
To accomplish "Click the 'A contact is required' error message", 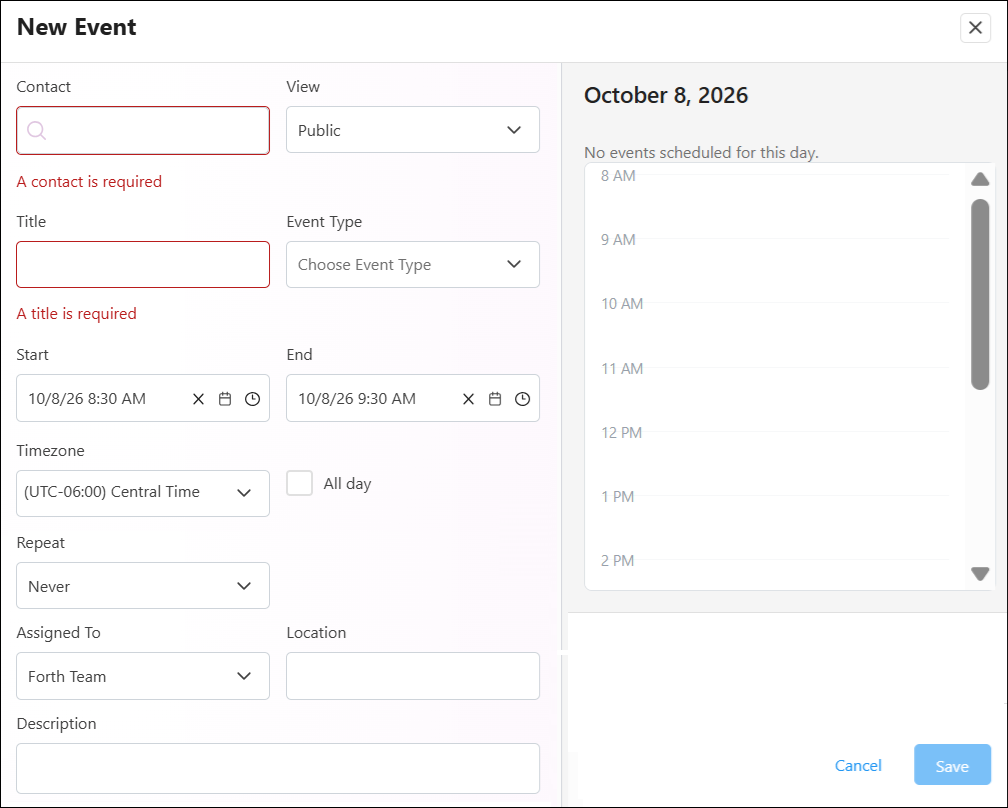I will (x=89, y=182).
